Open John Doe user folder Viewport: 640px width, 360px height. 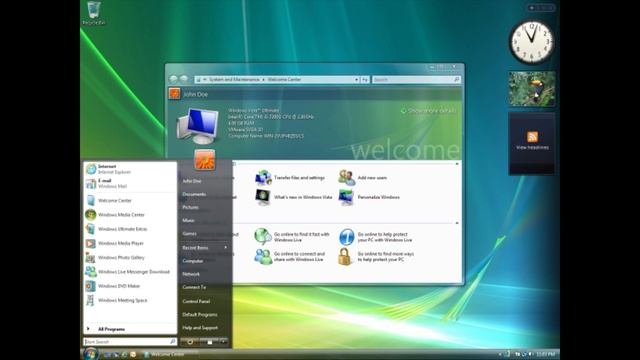pyautogui.click(x=192, y=181)
